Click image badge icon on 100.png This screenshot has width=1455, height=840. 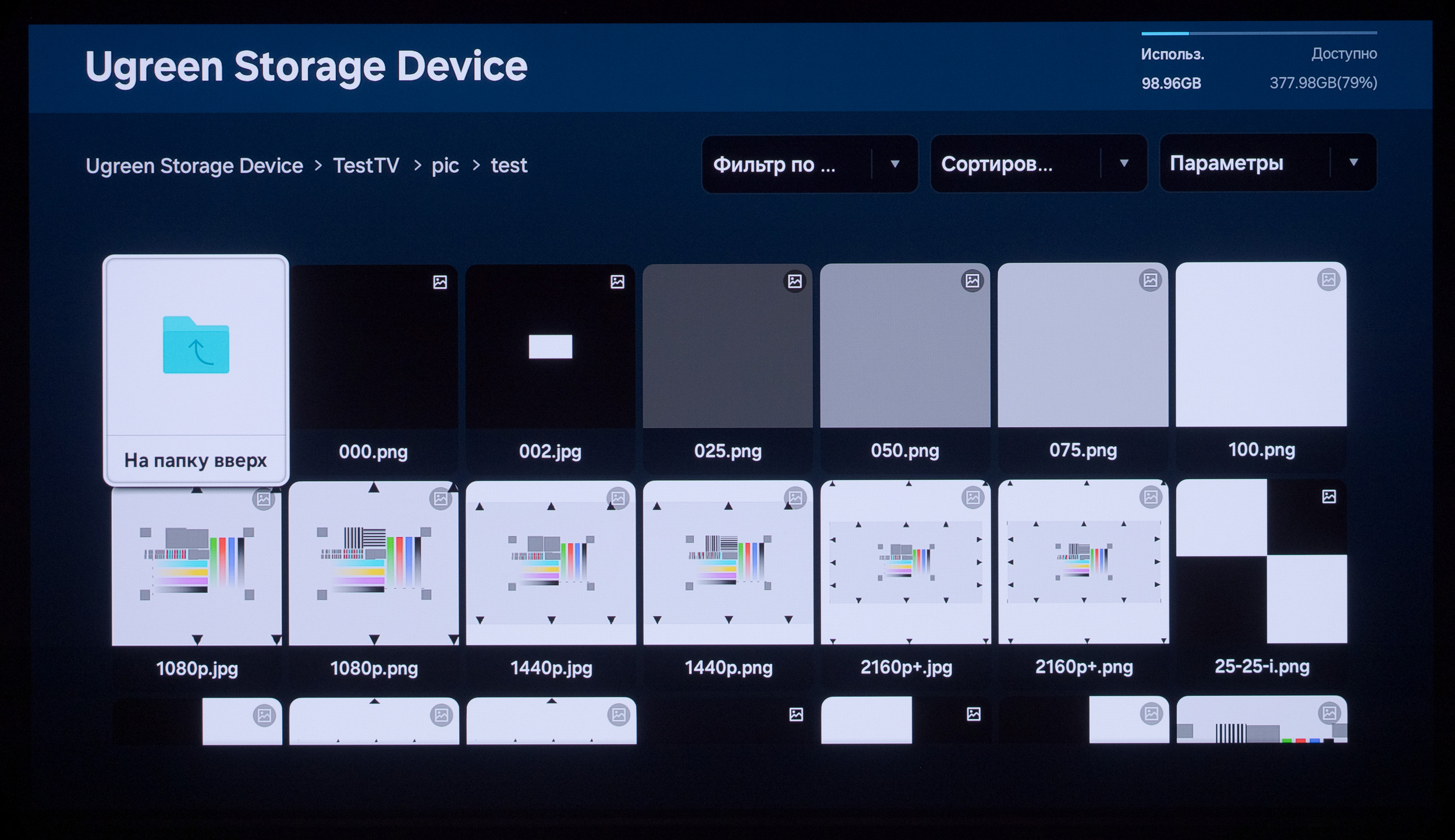click(1328, 280)
